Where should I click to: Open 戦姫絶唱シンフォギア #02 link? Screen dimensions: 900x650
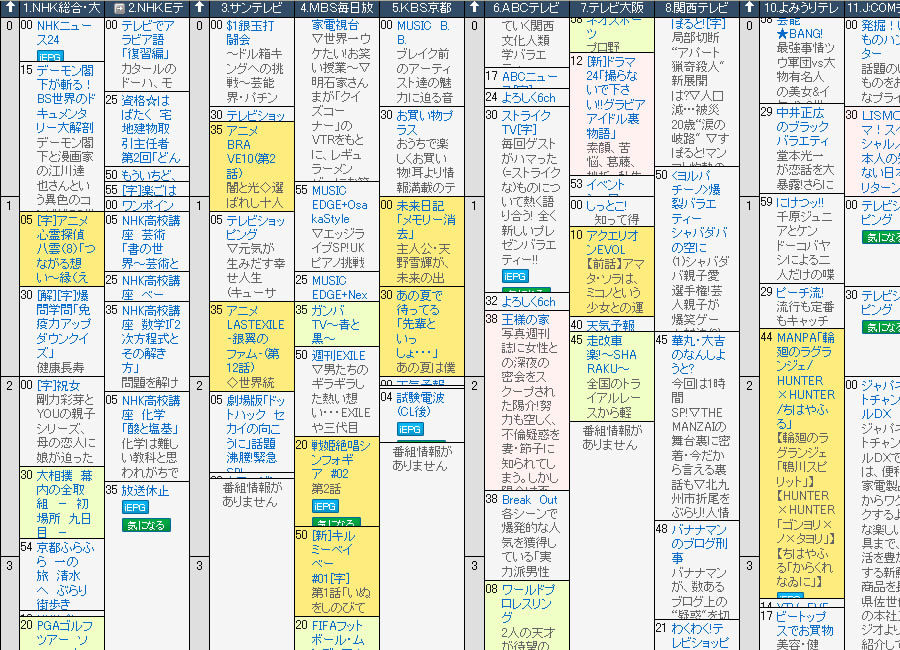tap(341, 459)
